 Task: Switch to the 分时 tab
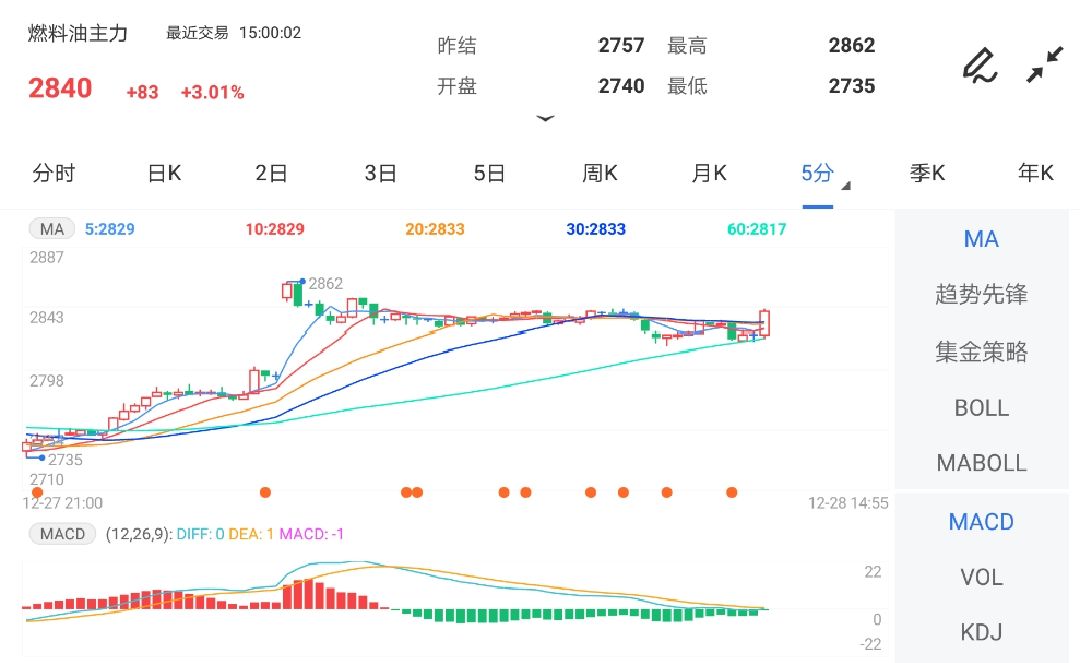point(54,173)
